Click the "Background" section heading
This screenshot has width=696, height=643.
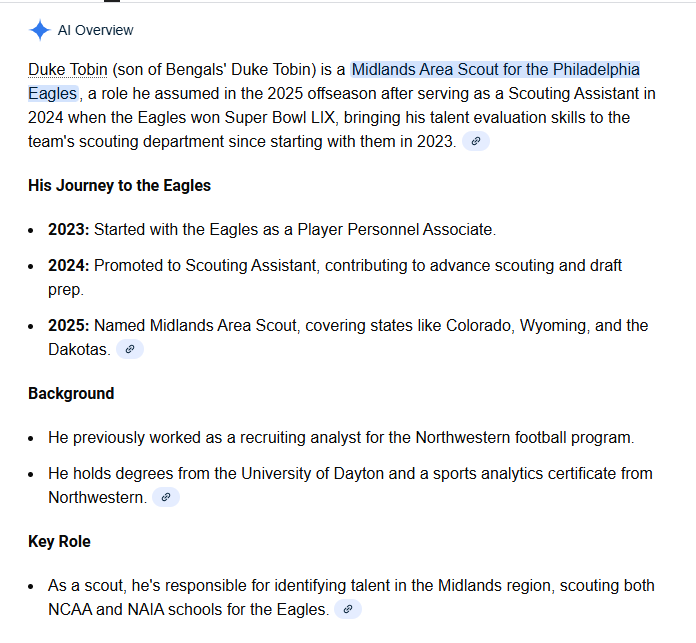tap(71, 394)
